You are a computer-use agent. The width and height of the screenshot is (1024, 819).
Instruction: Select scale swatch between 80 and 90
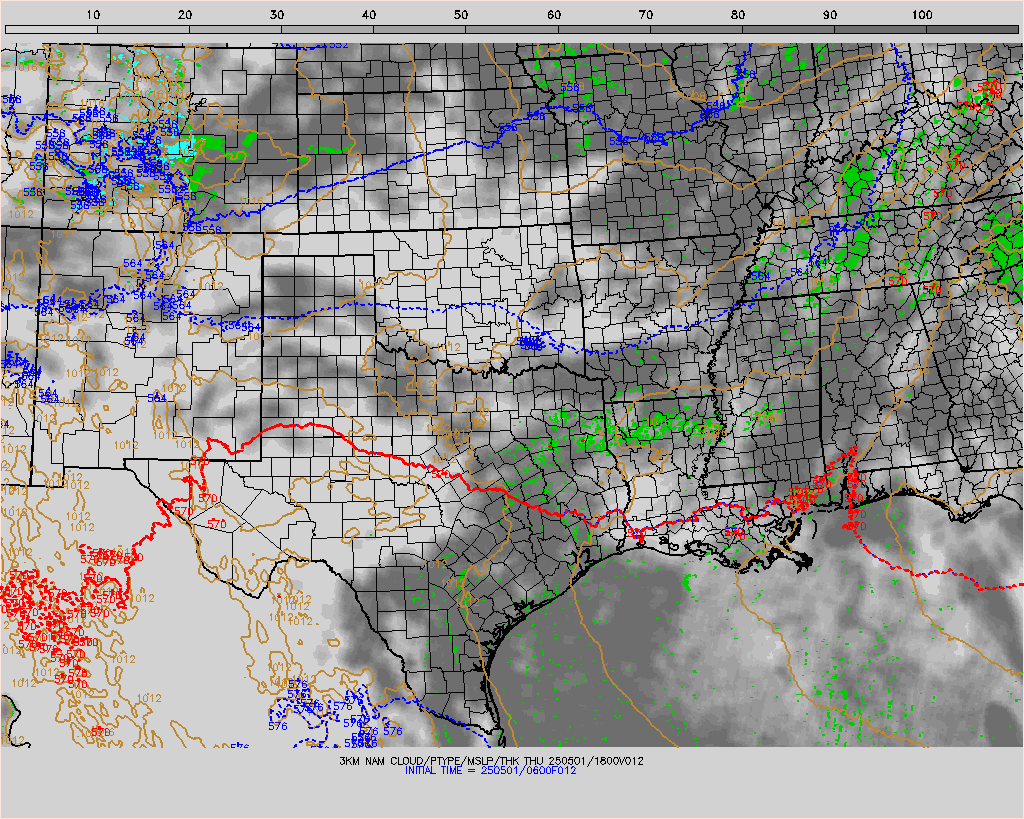(x=788, y=29)
